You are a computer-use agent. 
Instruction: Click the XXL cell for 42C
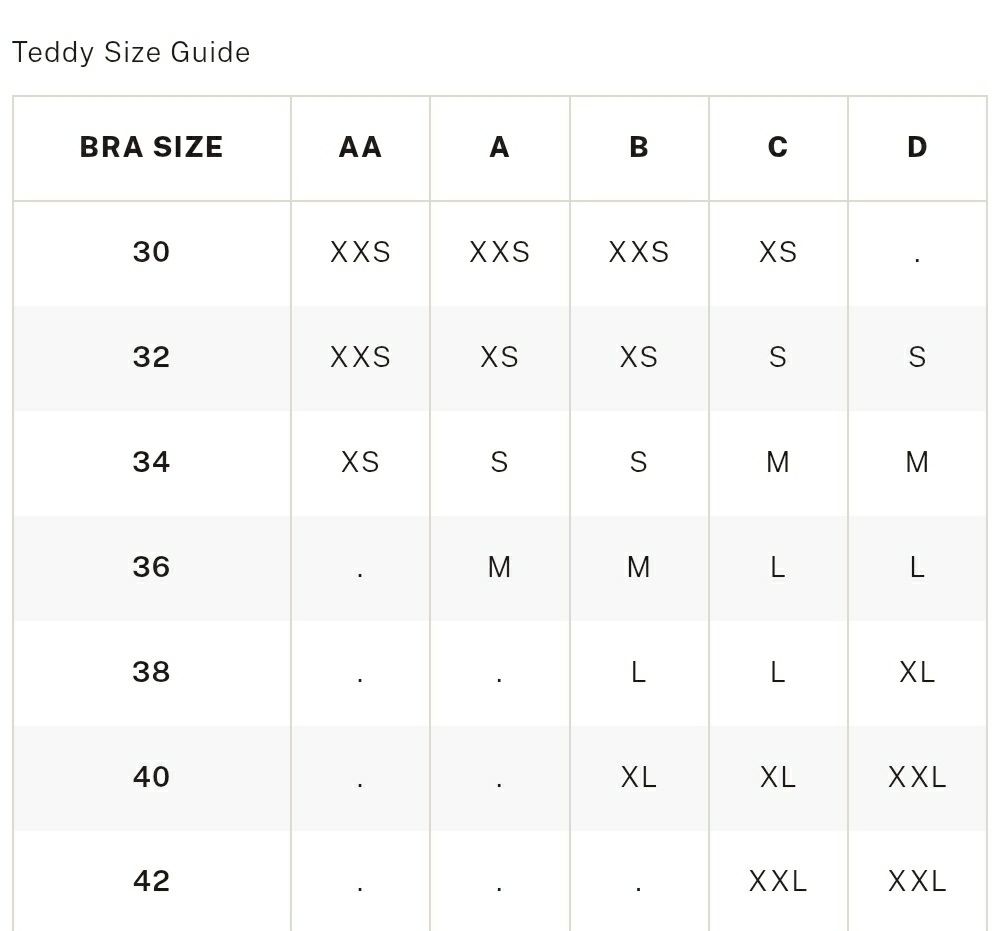tap(778, 882)
